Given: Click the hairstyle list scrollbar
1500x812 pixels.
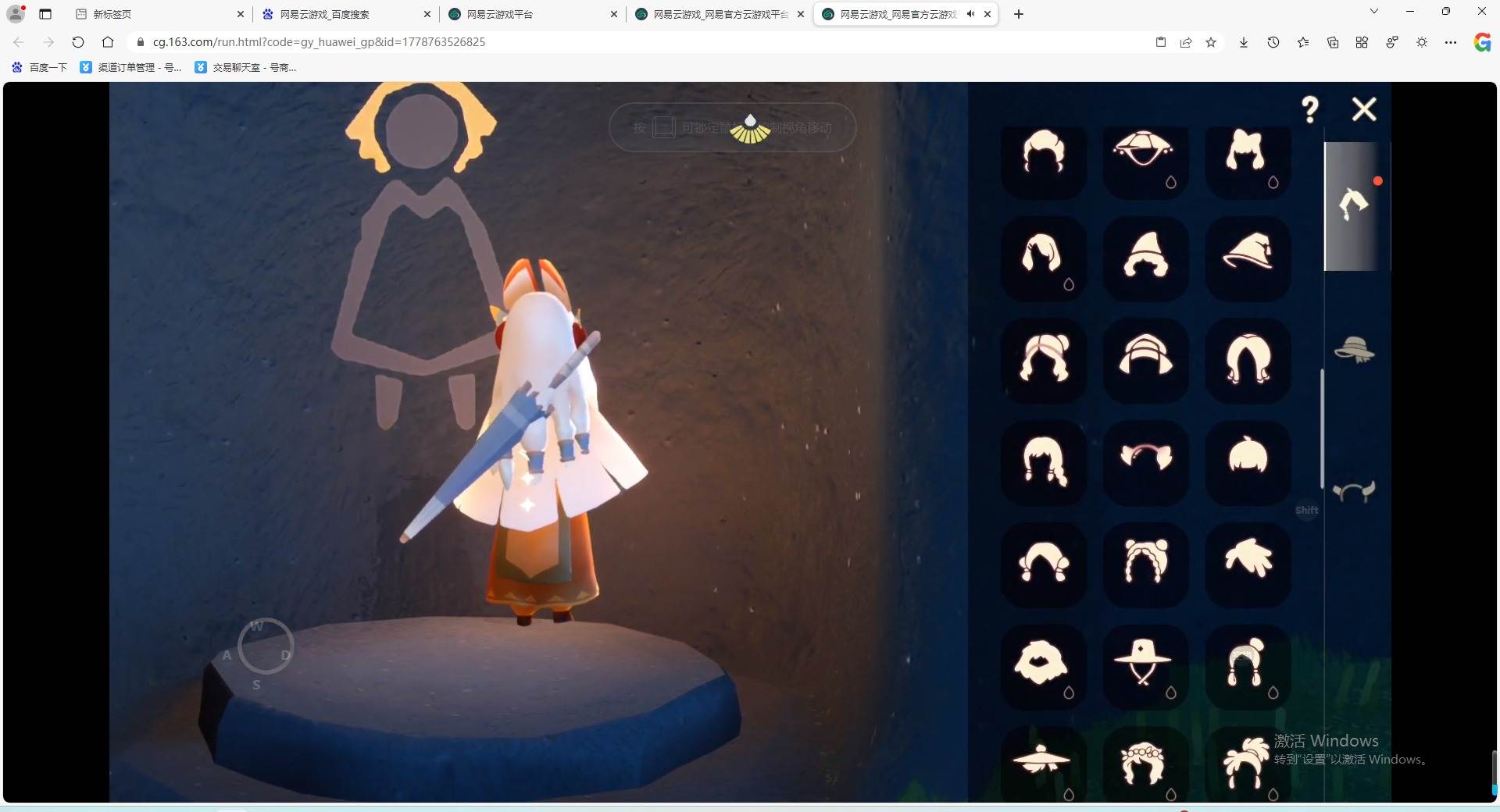Looking at the screenshot, I should click(1322, 429).
